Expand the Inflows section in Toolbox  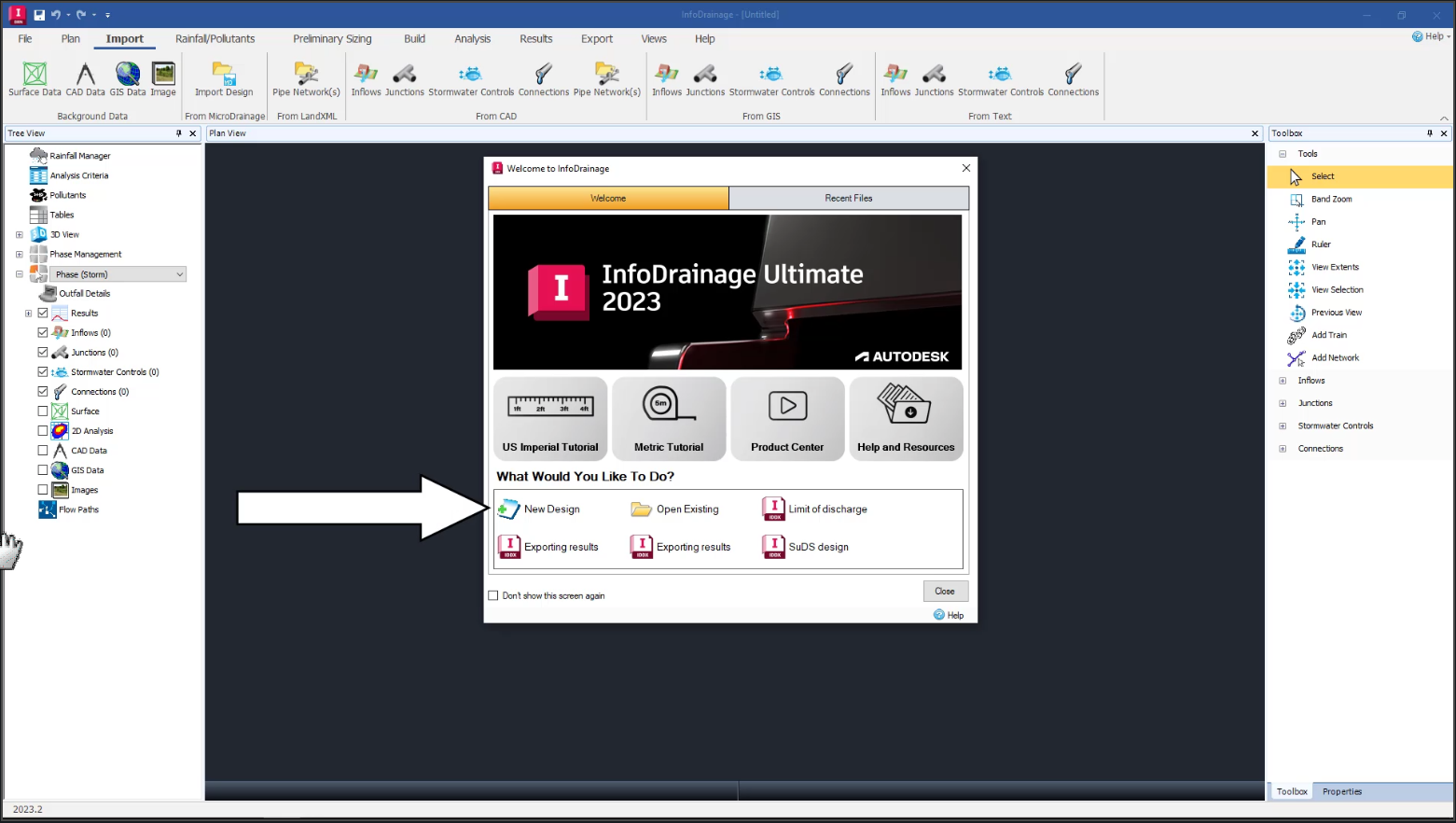[x=1283, y=381]
